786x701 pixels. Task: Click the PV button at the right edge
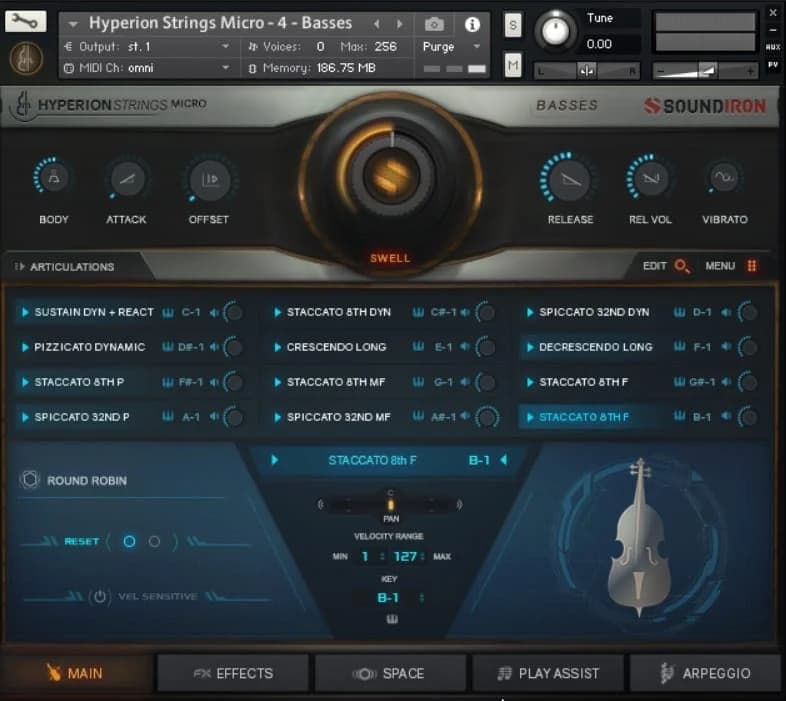(772, 65)
